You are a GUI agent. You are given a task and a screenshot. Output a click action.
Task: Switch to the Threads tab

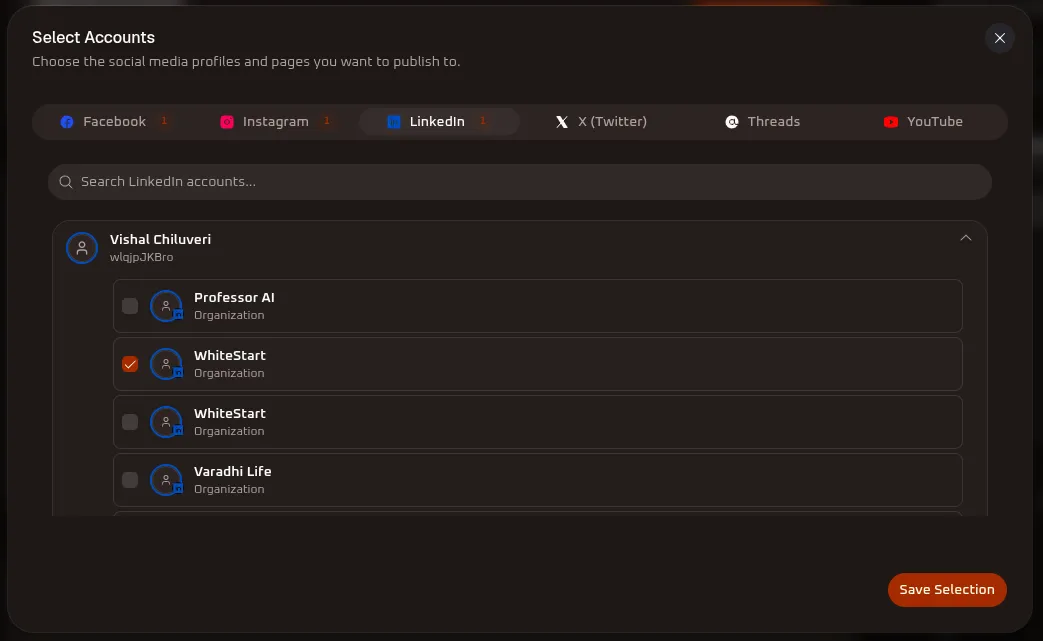coord(762,122)
